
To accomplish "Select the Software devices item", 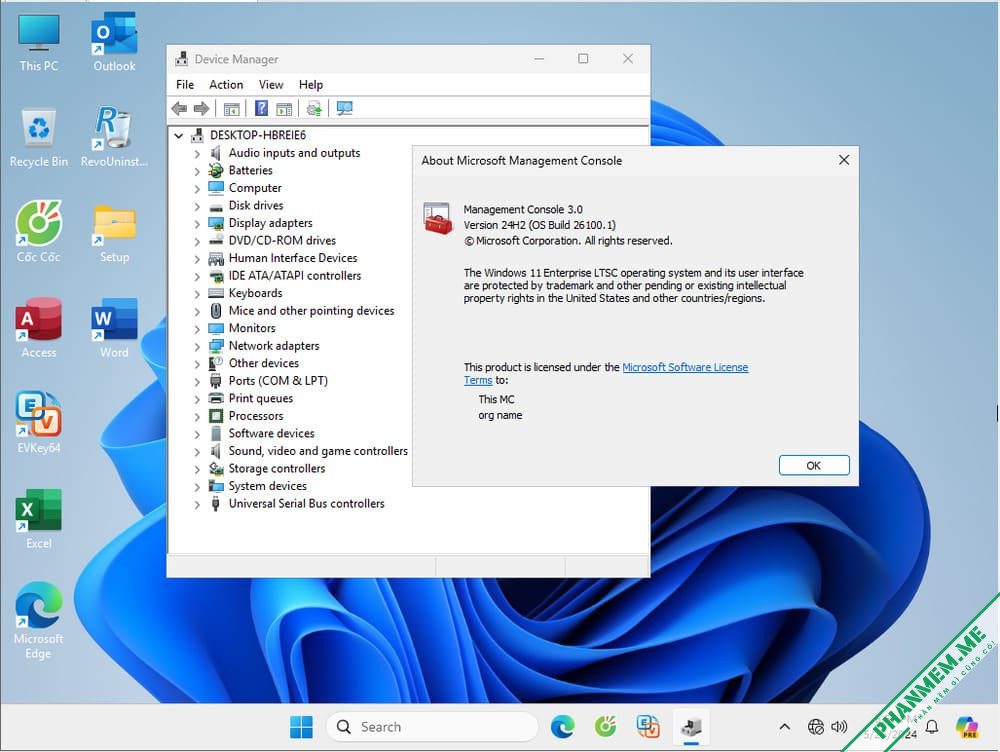I will (x=272, y=434).
